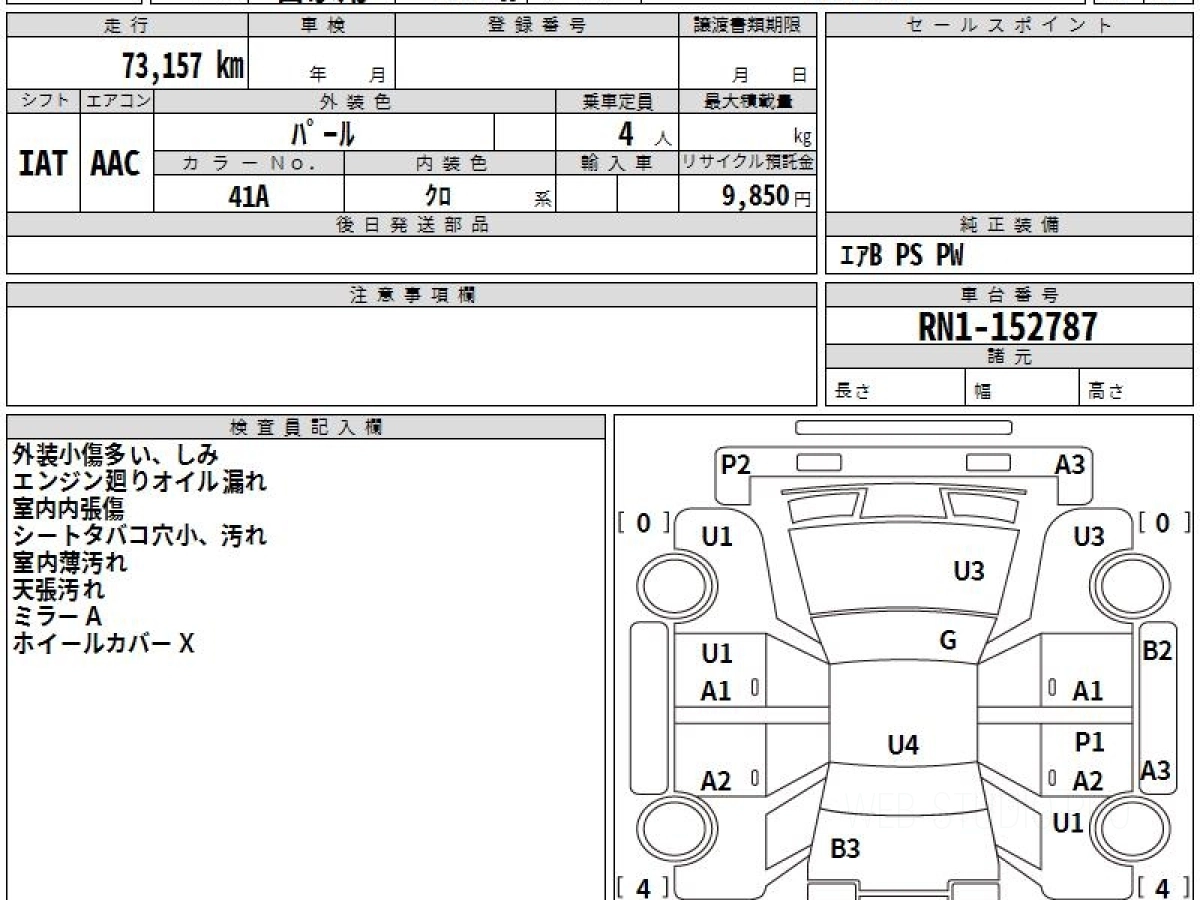Select the "走行" header cell
The width and height of the screenshot is (1200, 900).
pos(126,26)
